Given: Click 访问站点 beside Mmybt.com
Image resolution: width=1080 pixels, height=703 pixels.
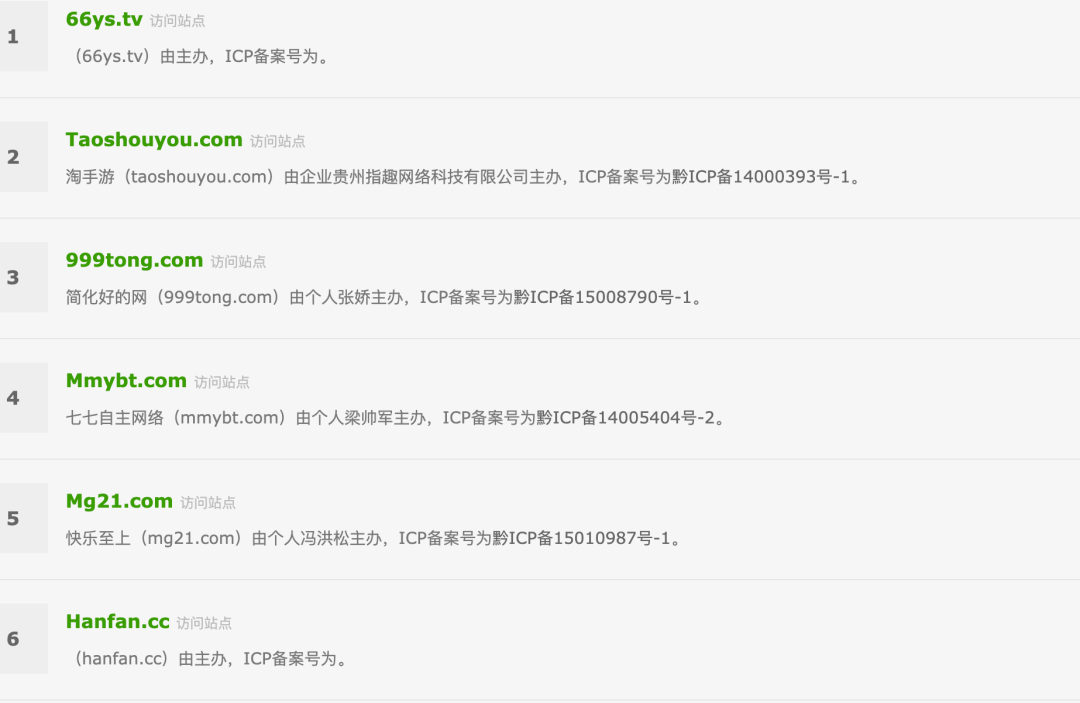Looking at the screenshot, I should (222, 383).
